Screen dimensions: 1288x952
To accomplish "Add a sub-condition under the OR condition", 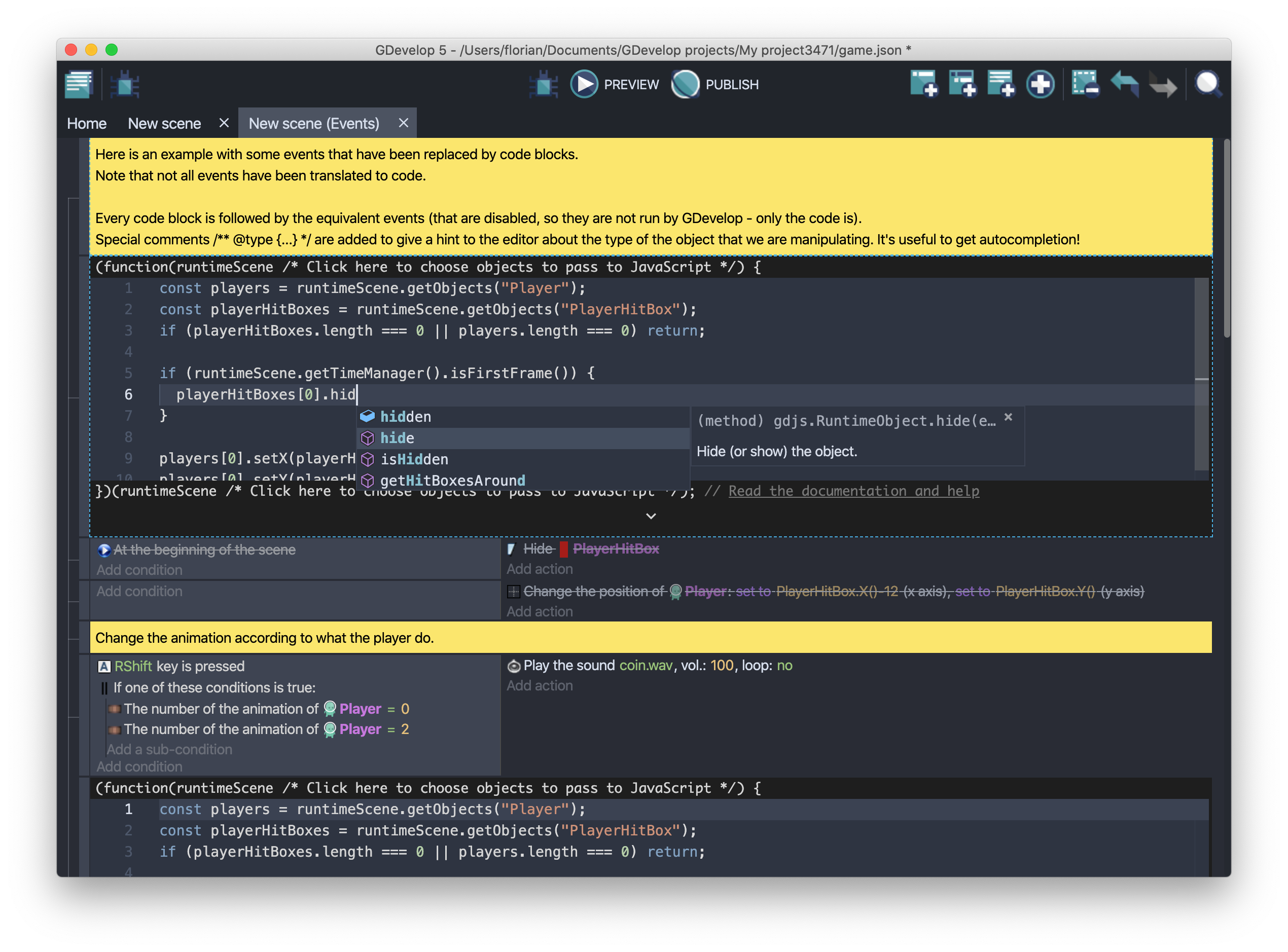I will pyautogui.click(x=169, y=749).
